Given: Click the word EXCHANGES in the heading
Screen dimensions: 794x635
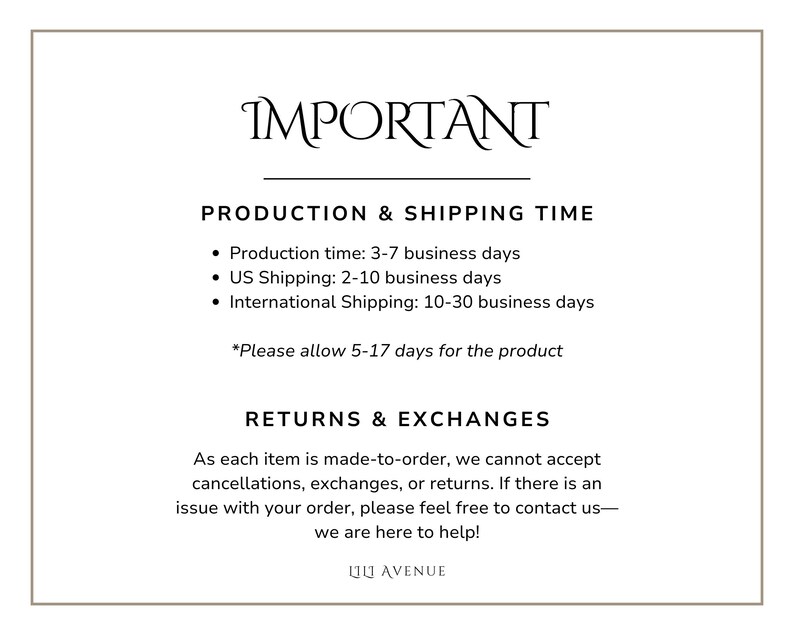Looking at the screenshot, I should 474,419.
